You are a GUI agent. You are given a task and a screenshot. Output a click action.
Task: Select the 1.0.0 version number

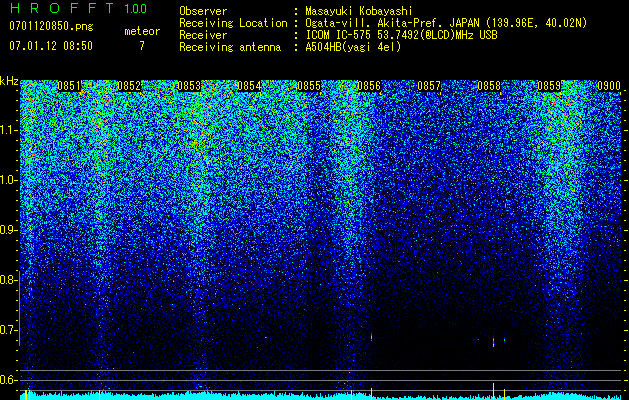[x=135, y=8]
